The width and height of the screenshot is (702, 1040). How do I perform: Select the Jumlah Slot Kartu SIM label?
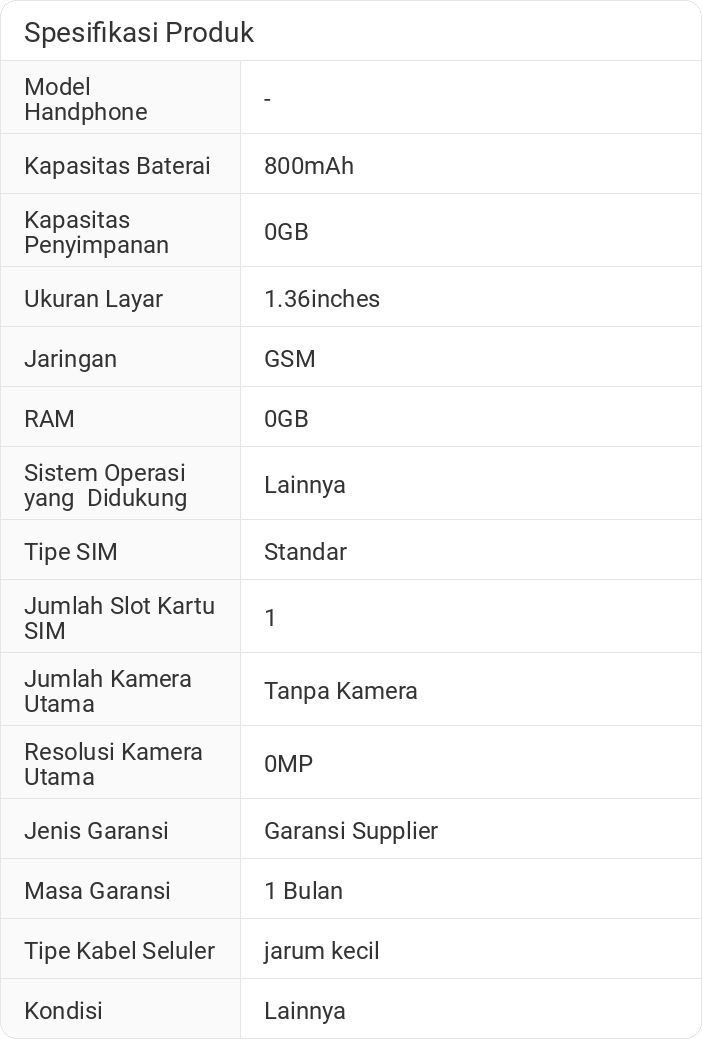pos(119,618)
